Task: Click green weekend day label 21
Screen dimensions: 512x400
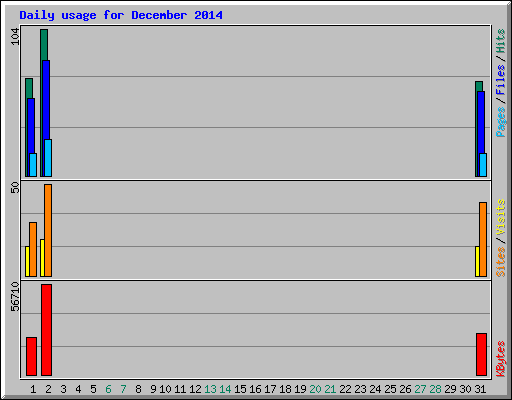Action: pyautogui.click(x=330, y=389)
